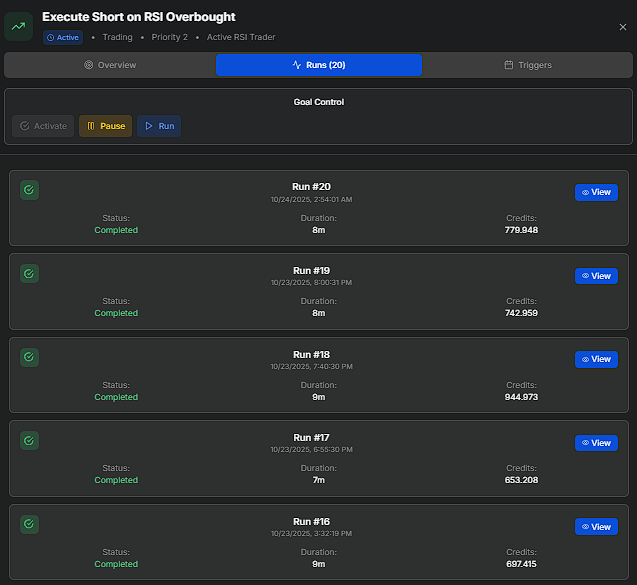Open Run #16 with its View button

pos(595,526)
